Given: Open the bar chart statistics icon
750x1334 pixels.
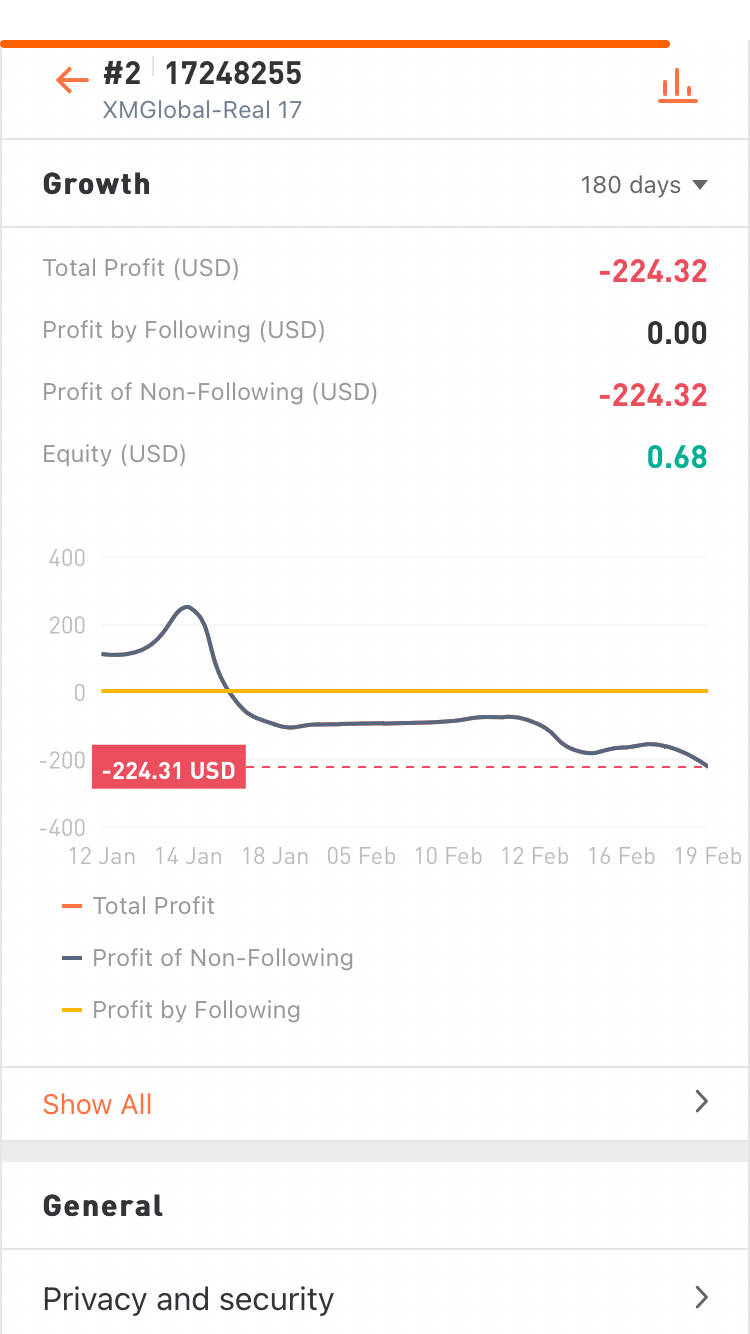Looking at the screenshot, I should point(677,86).
